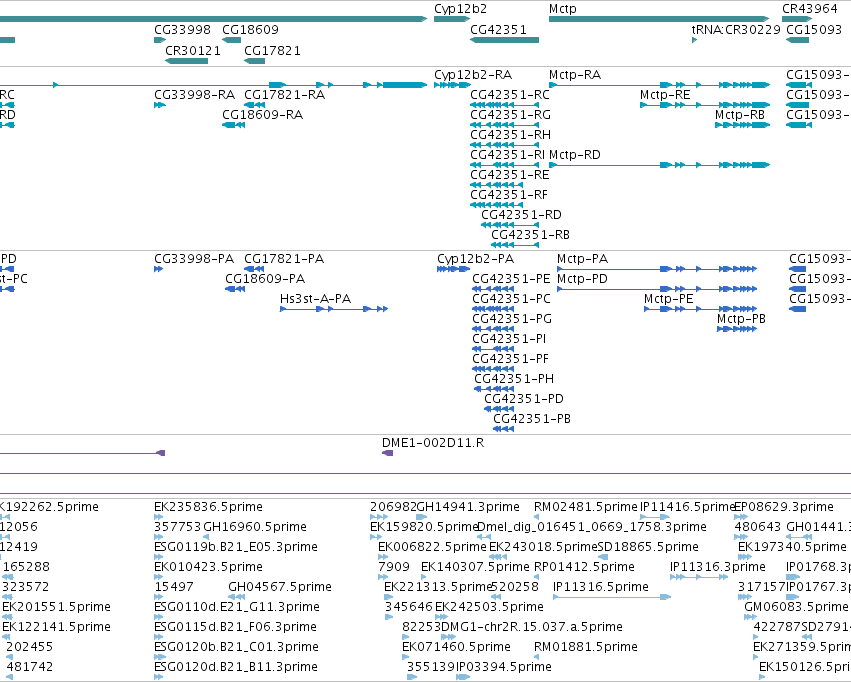Click the IP11316.3prime EST label
This screenshot has height=682, width=851.
point(717,568)
